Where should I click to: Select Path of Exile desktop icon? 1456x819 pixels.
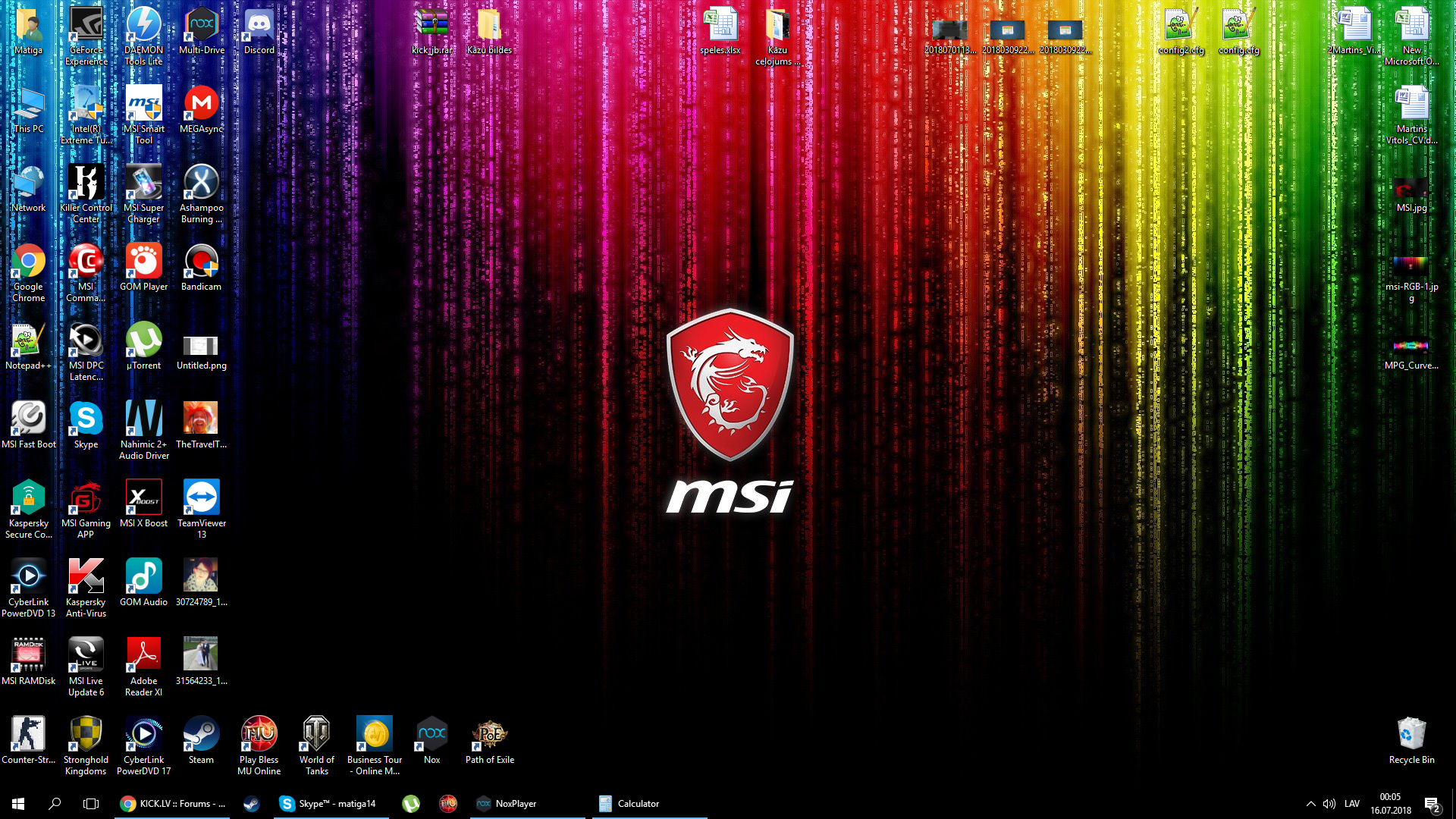[x=489, y=740]
